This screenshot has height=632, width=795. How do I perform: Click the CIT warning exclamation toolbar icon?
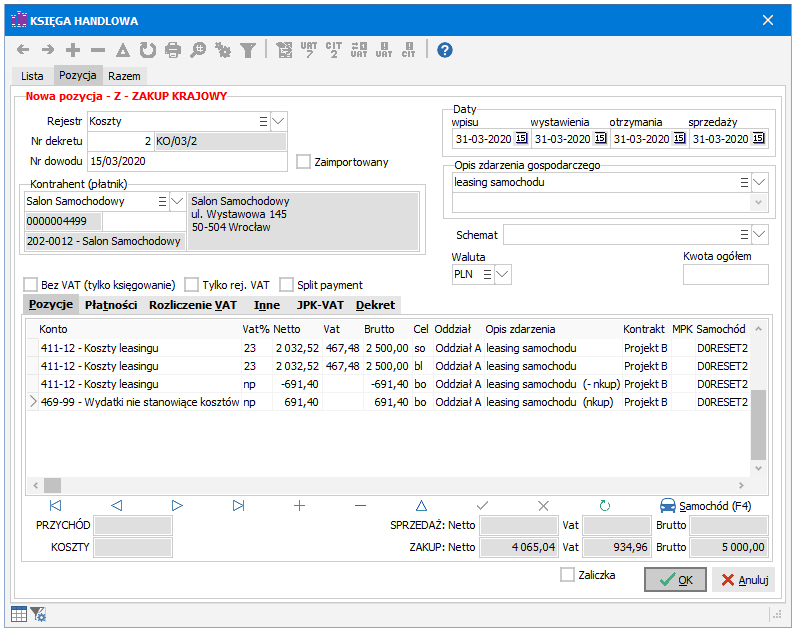(409, 50)
